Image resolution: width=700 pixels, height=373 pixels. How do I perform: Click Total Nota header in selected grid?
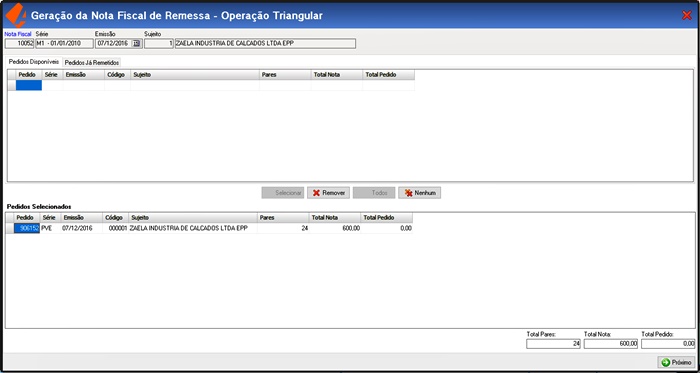[335, 217]
